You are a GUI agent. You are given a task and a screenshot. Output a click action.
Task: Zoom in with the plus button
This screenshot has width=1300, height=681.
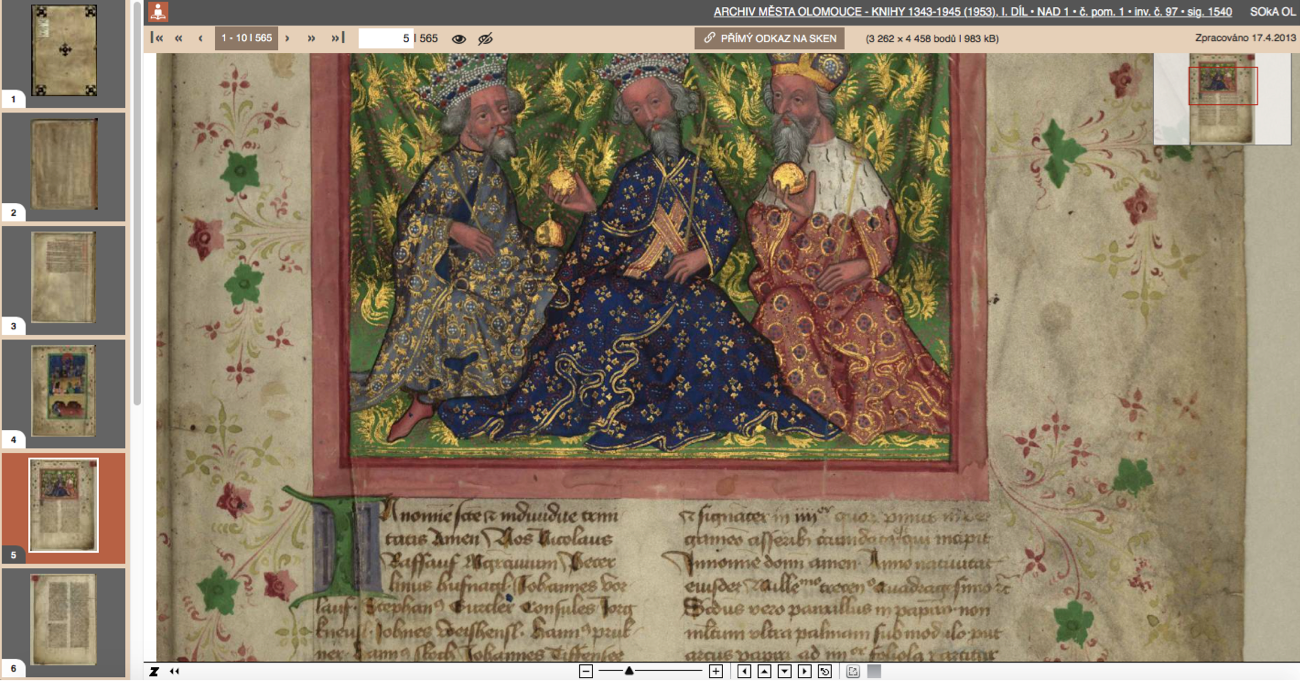click(x=716, y=671)
